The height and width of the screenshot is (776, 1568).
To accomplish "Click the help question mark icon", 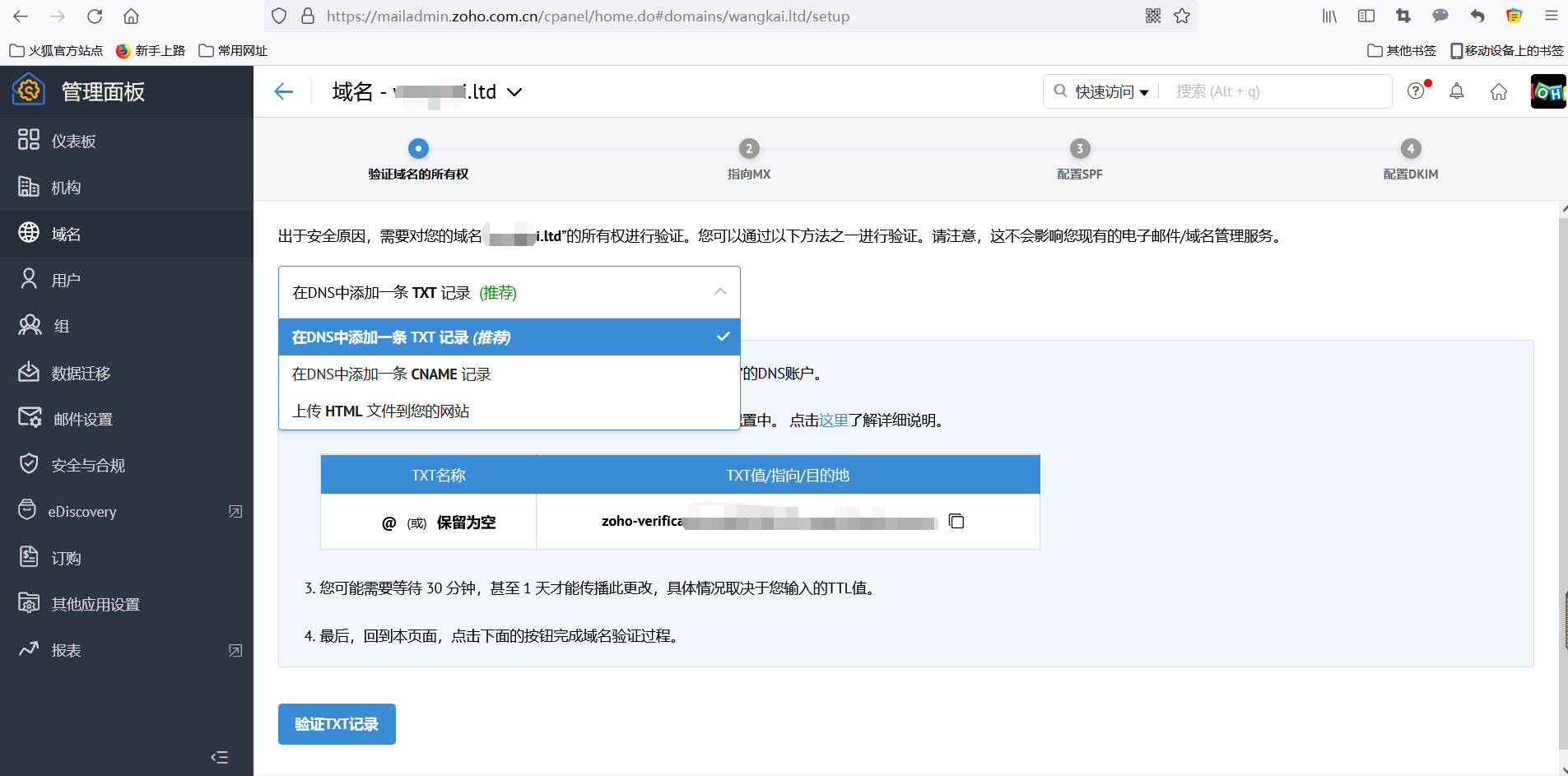I will click(1416, 91).
